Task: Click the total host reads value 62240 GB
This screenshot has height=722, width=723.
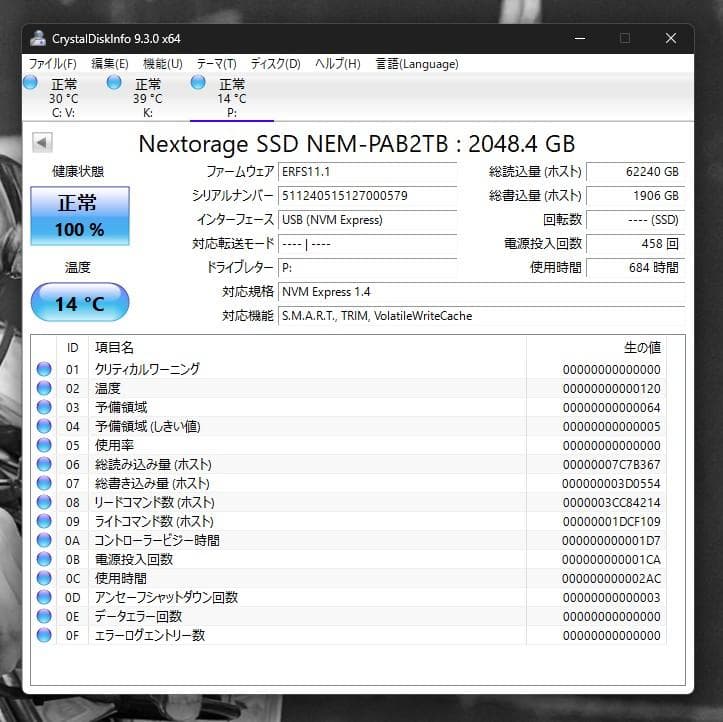Action: pos(635,172)
